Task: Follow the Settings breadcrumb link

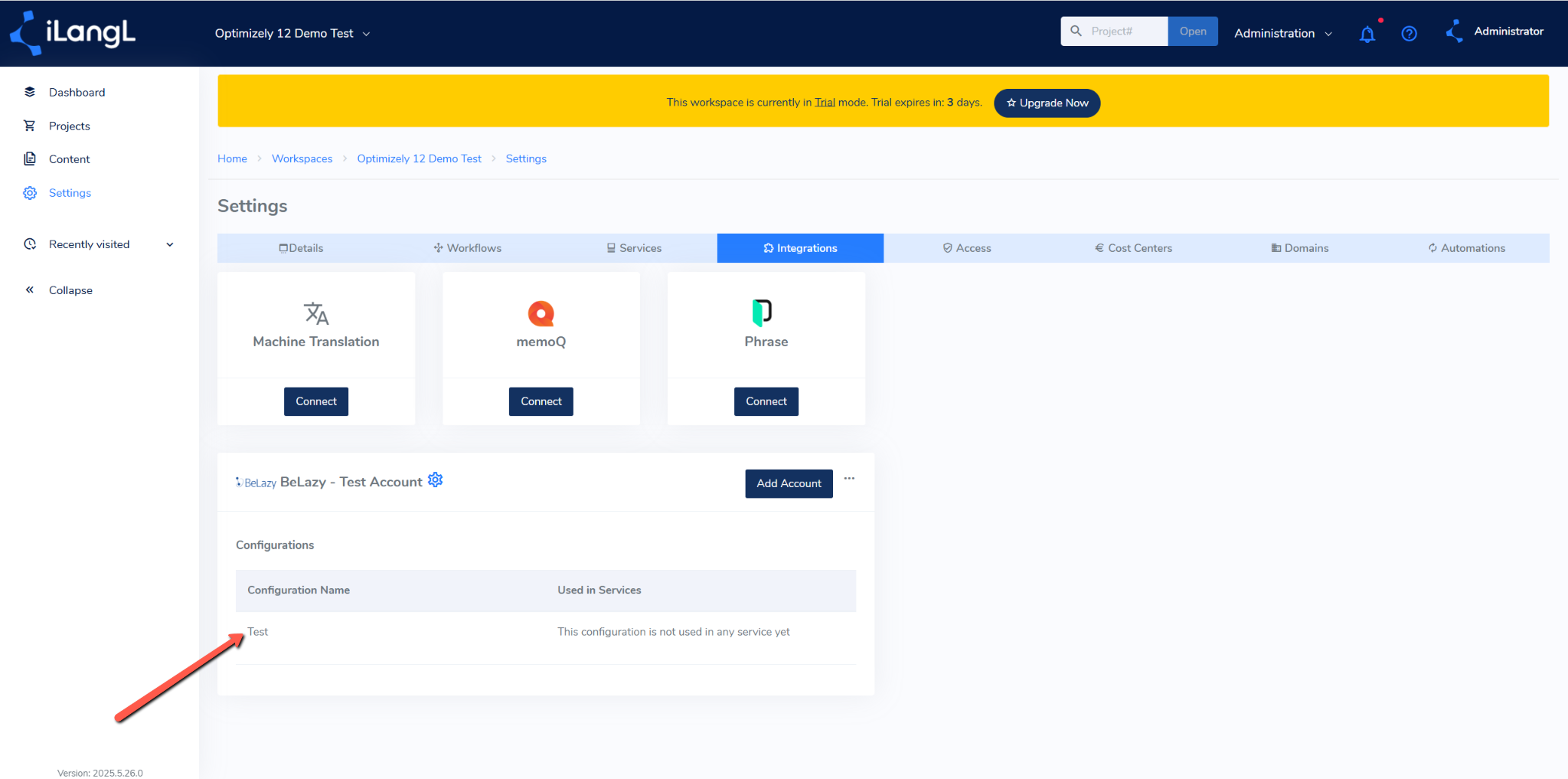Action: (526, 159)
